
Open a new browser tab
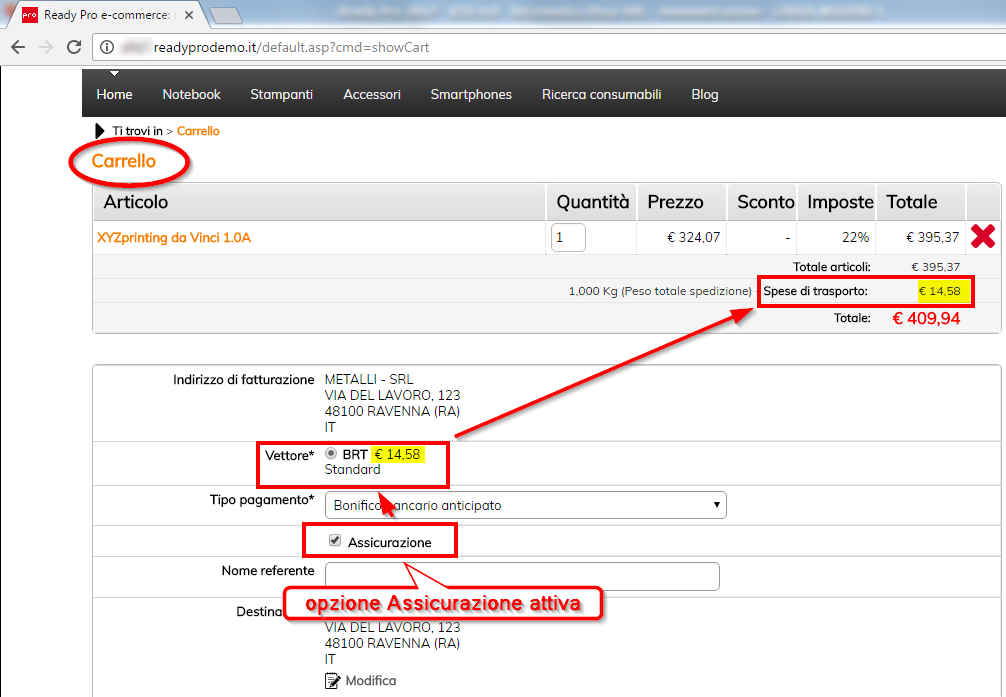(x=226, y=15)
